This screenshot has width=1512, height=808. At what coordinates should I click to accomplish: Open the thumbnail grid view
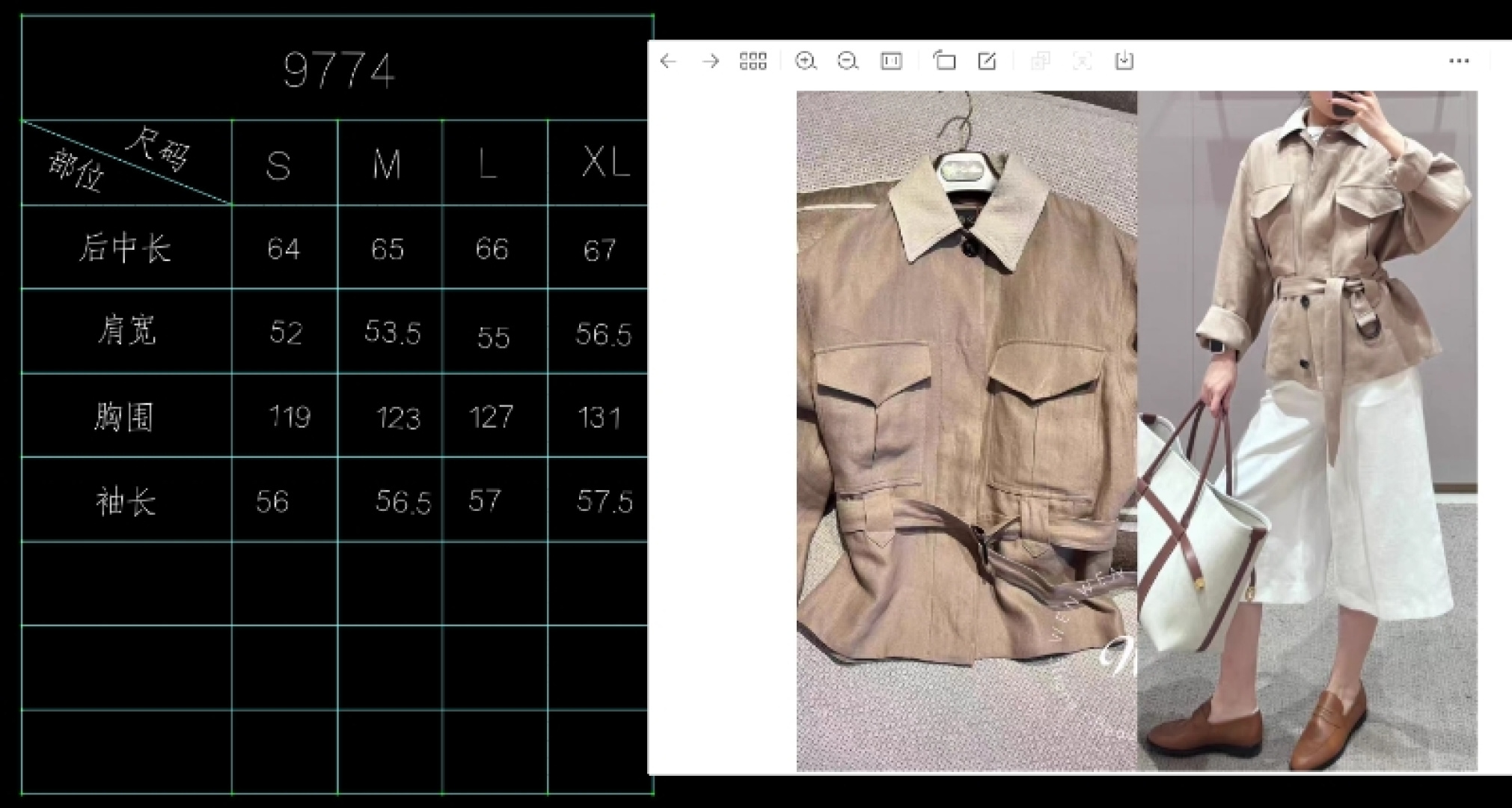tap(753, 61)
